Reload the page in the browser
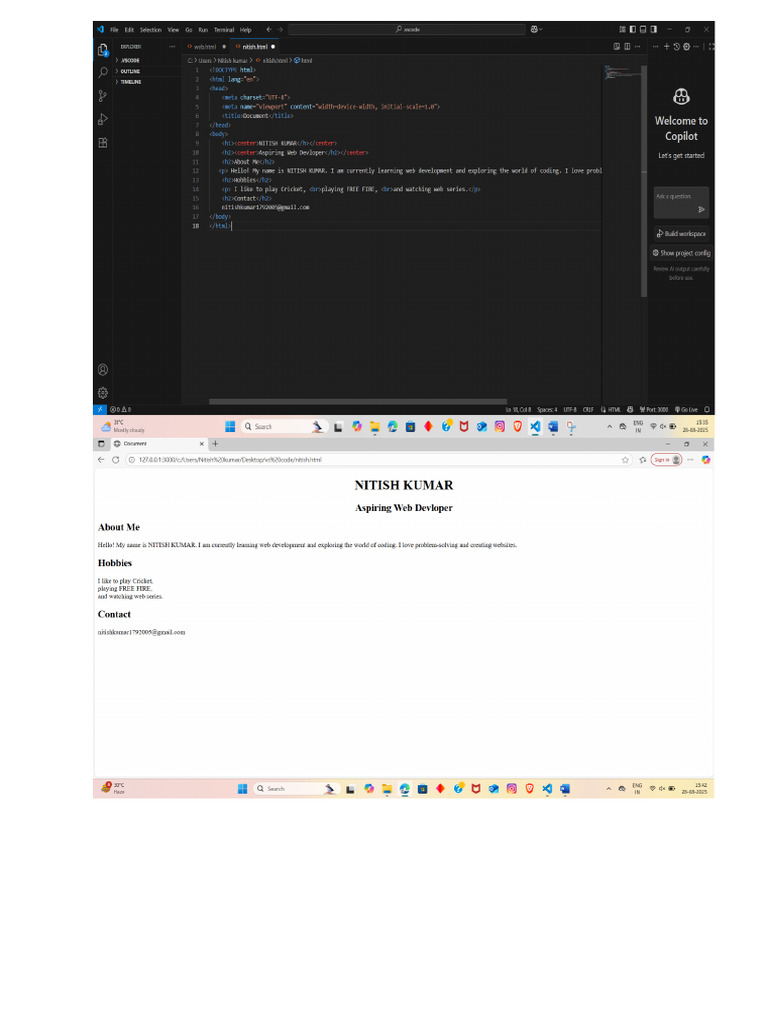This screenshot has height=1024, width=768. (116, 460)
